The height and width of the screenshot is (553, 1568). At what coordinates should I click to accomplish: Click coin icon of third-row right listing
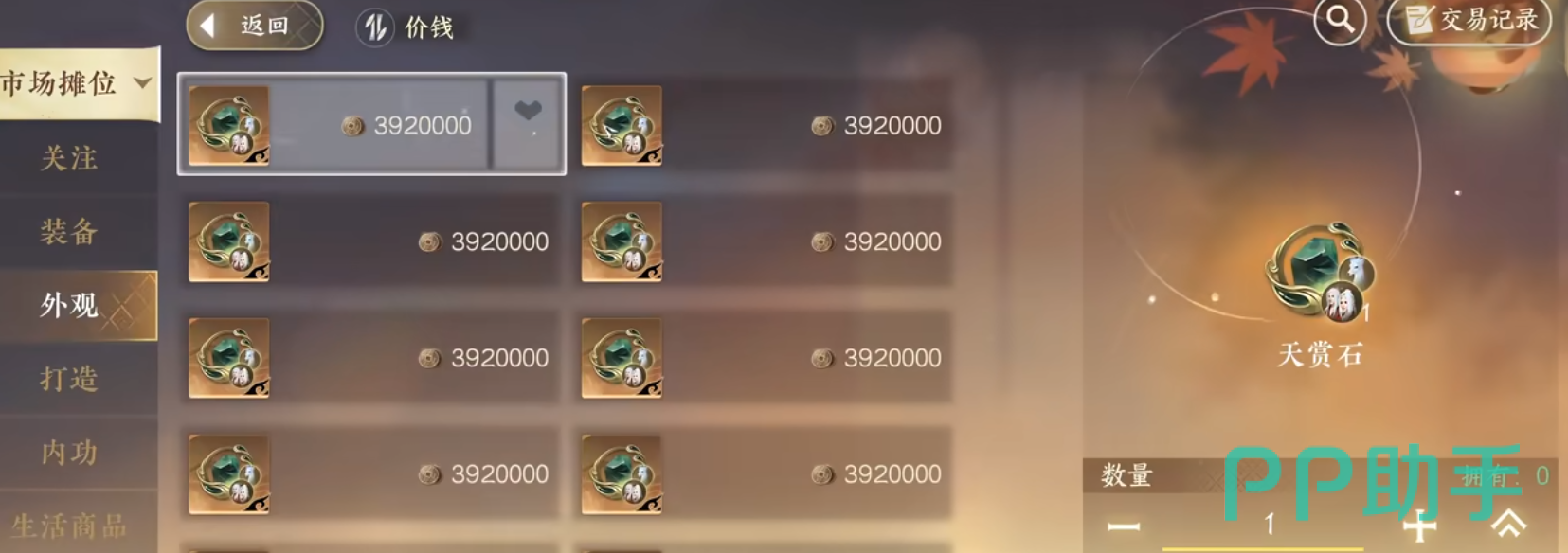(822, 358)
